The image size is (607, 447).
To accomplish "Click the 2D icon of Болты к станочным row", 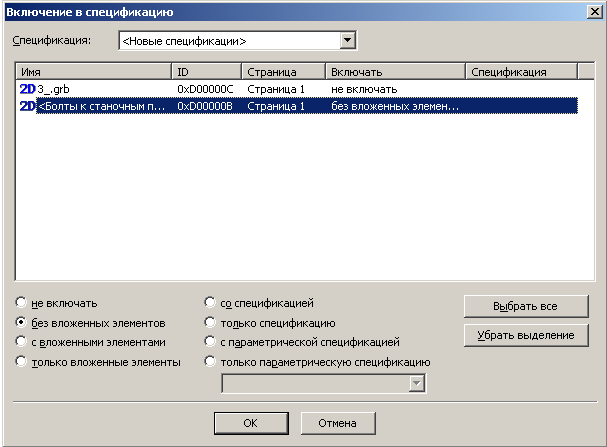I will coord(27,106).
